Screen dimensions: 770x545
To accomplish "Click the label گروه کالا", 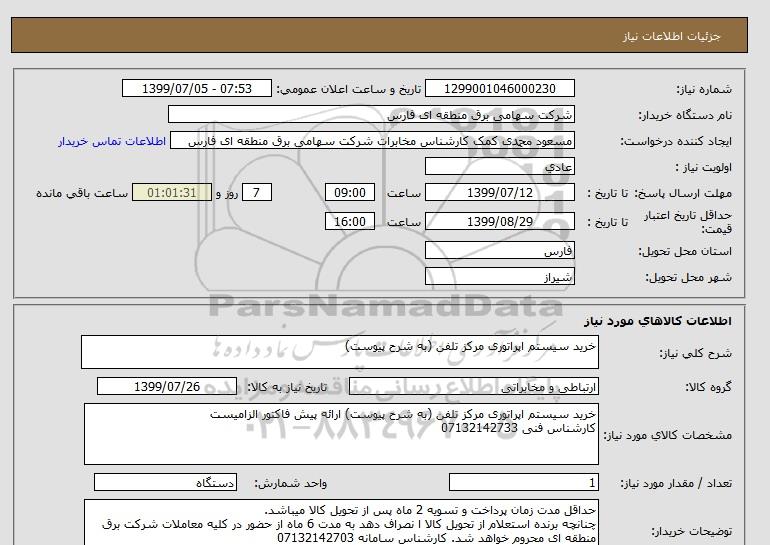I will (x=708, y=387).
